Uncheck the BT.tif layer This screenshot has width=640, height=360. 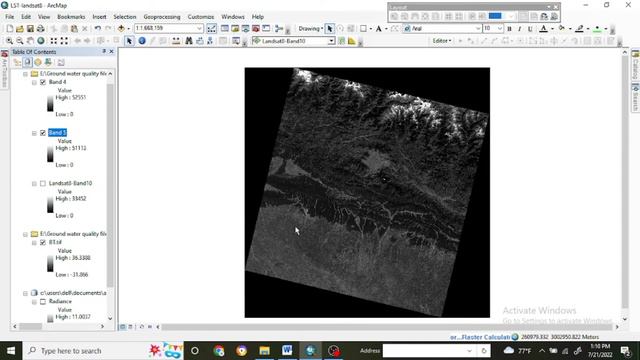[43, 242]
